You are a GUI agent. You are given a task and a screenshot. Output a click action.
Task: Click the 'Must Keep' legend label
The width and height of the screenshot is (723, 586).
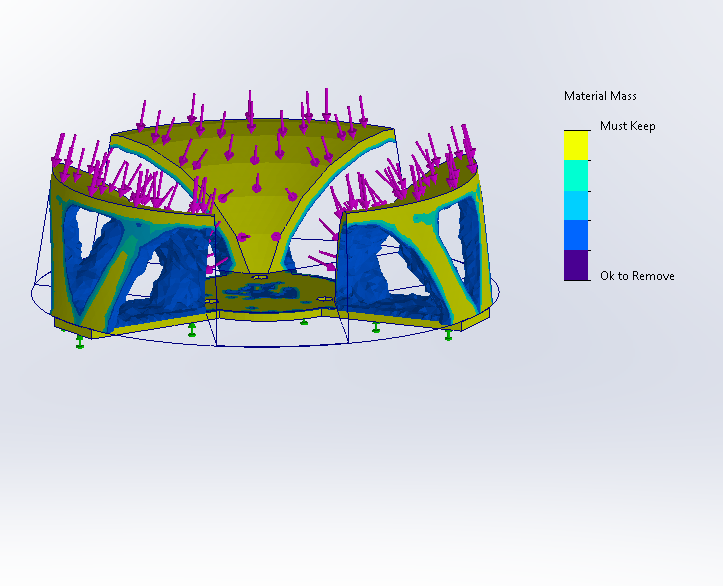coord(628,126)
